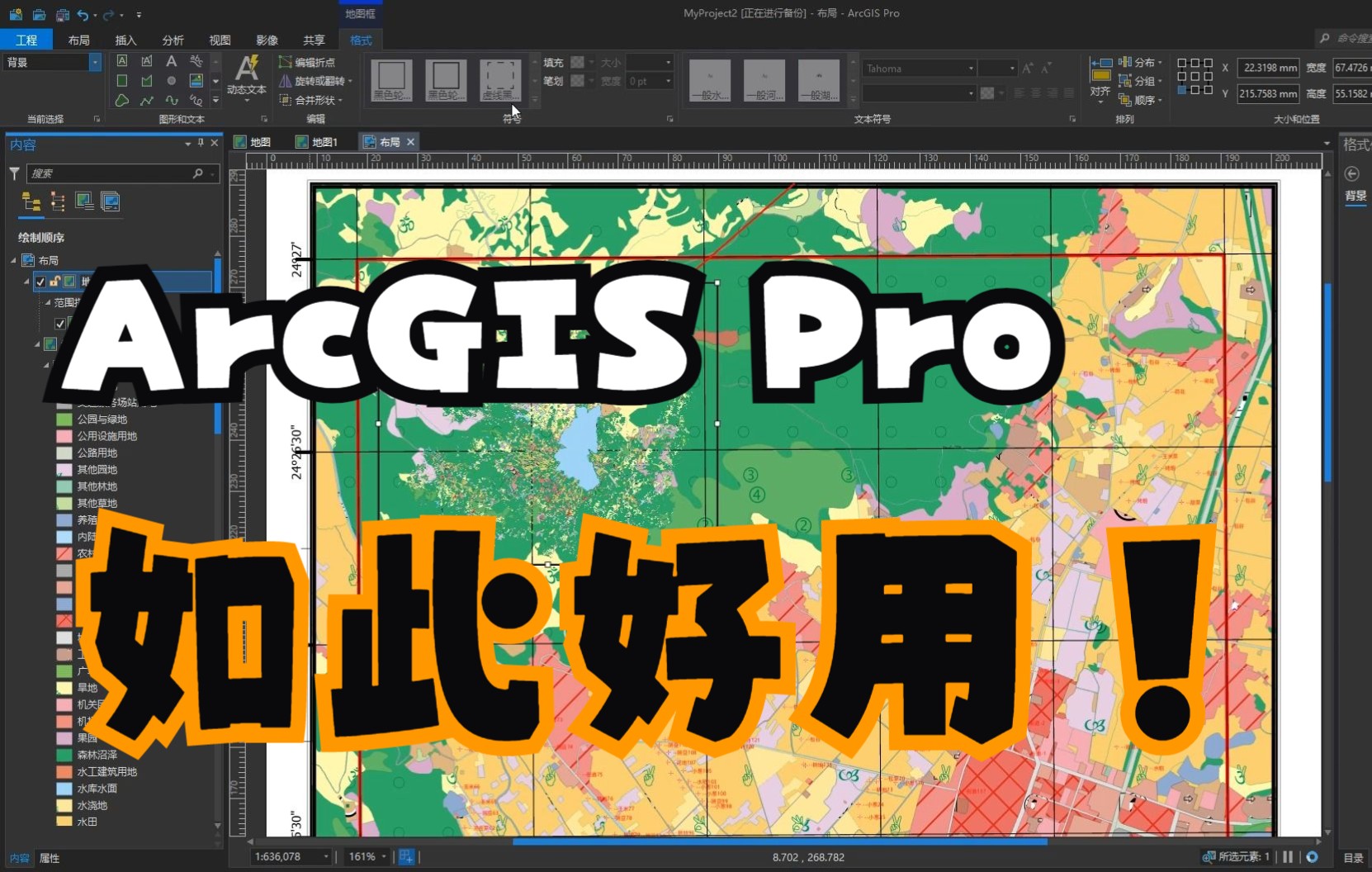Click the stroke (笔划) color swatch

pyautogui.click(x=577, y=81)
